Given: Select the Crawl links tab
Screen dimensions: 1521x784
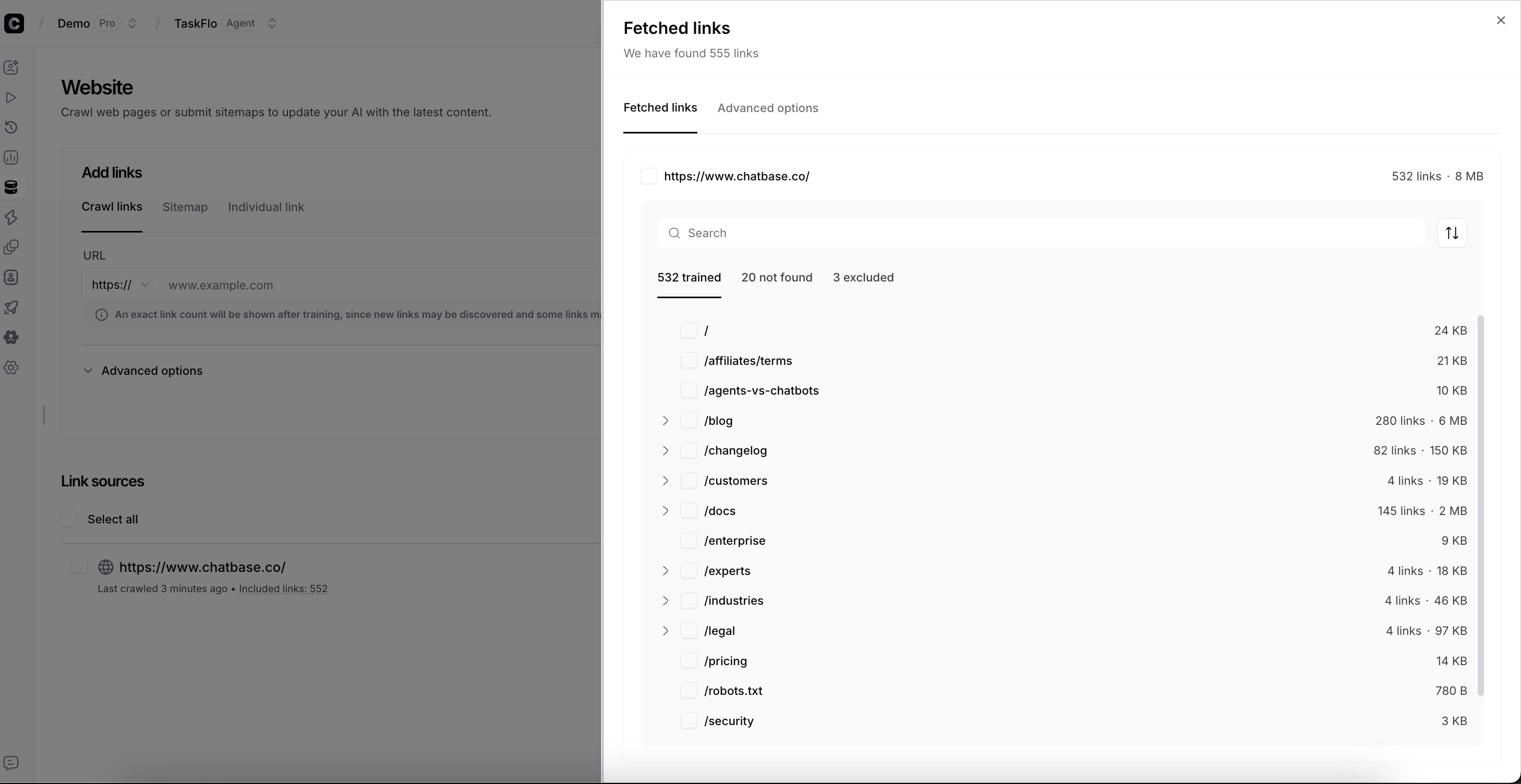Looking at the screenshot, I should (x=112, y=207).
